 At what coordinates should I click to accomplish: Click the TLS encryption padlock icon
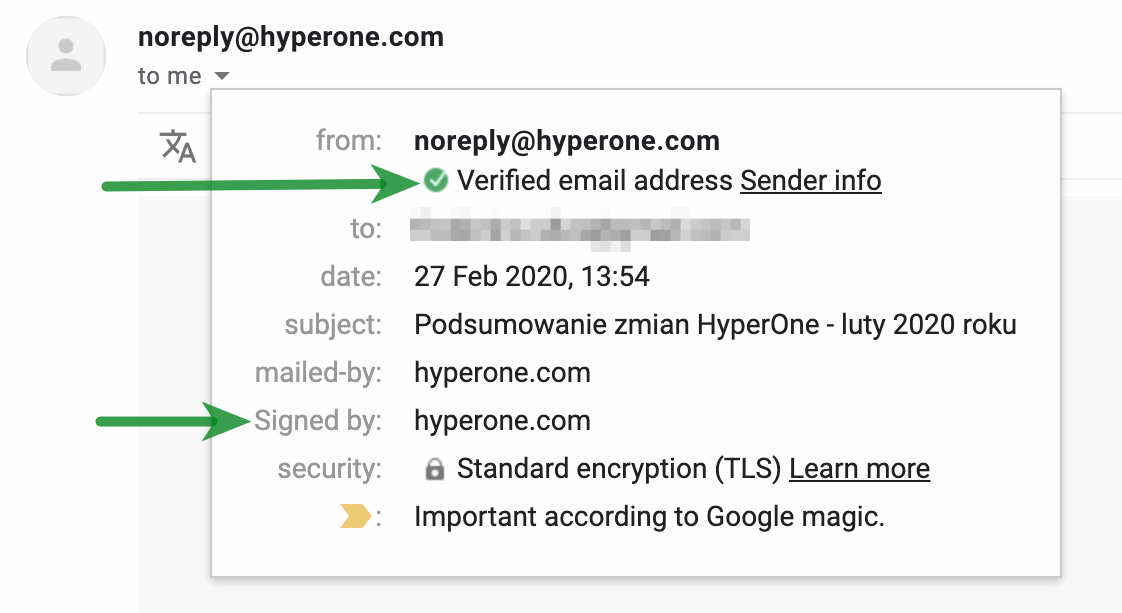[434, 469]
